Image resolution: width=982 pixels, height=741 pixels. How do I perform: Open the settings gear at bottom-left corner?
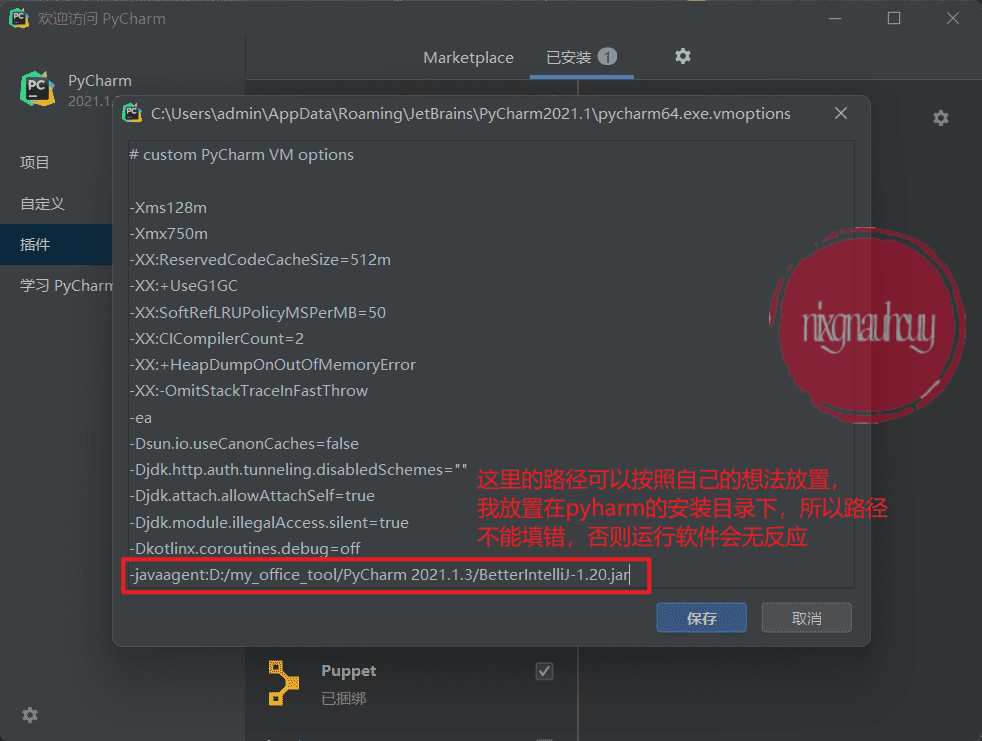point(29,715)
